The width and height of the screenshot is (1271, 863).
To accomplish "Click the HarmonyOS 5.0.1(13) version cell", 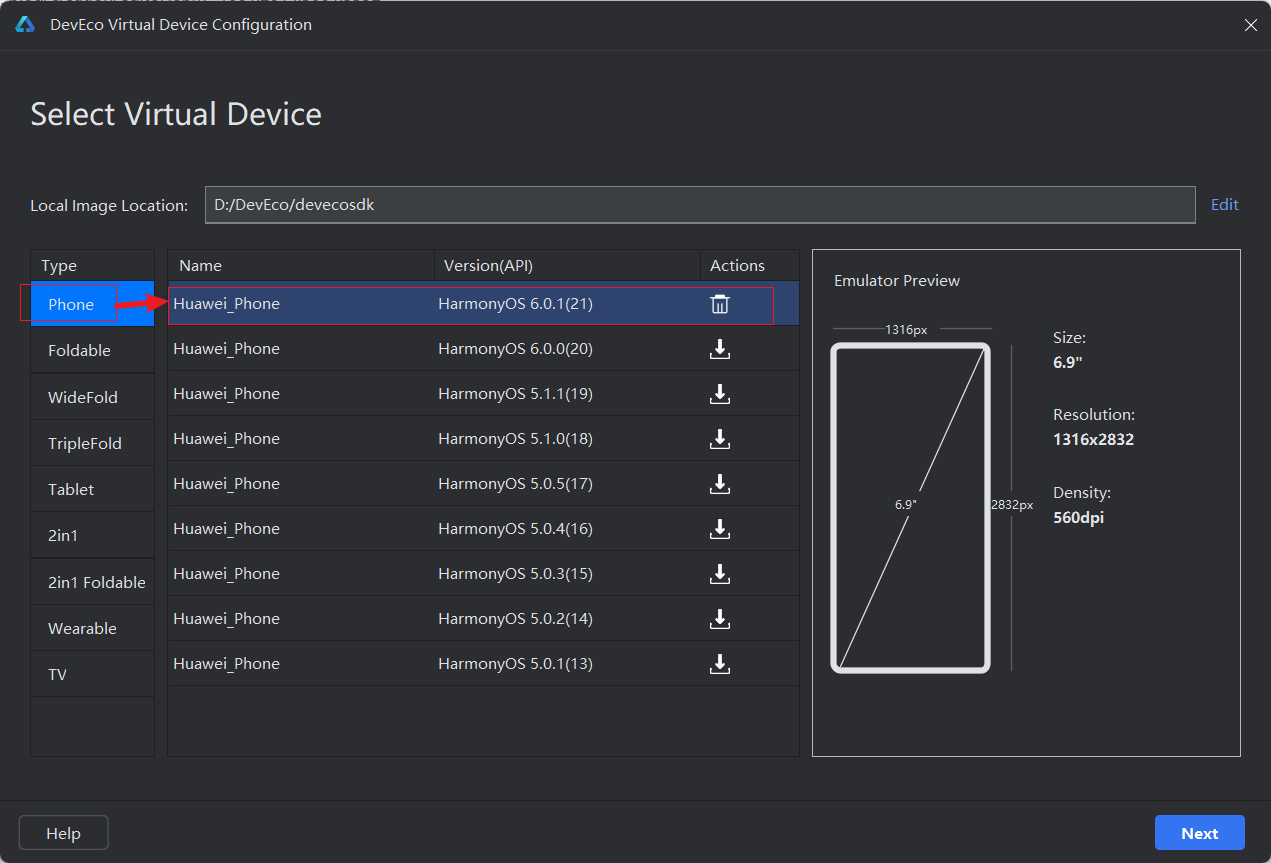I will click(515, 664).
